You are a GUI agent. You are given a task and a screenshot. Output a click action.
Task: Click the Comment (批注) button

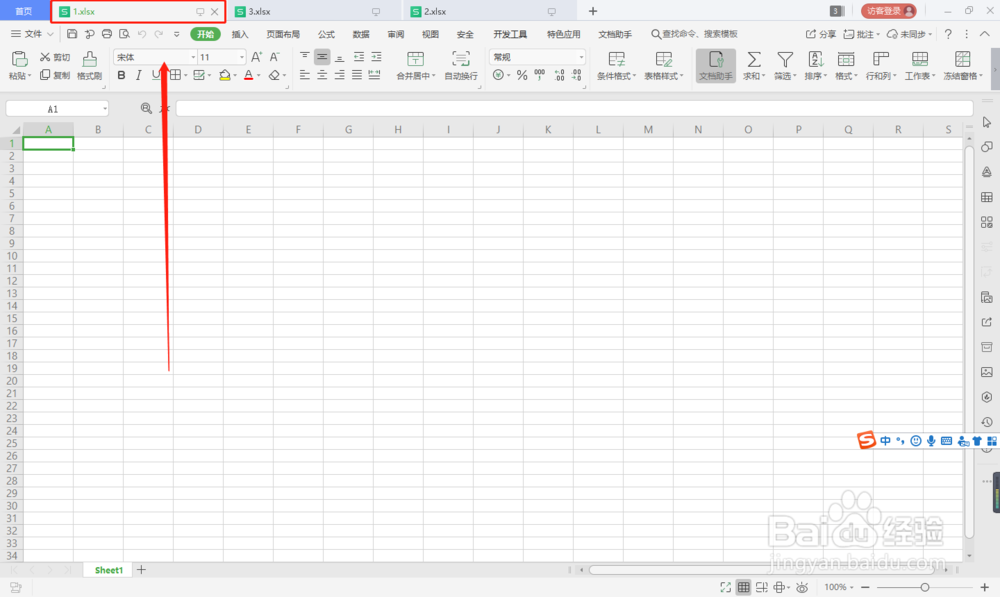pyautogui.click(x=862, y=34)
